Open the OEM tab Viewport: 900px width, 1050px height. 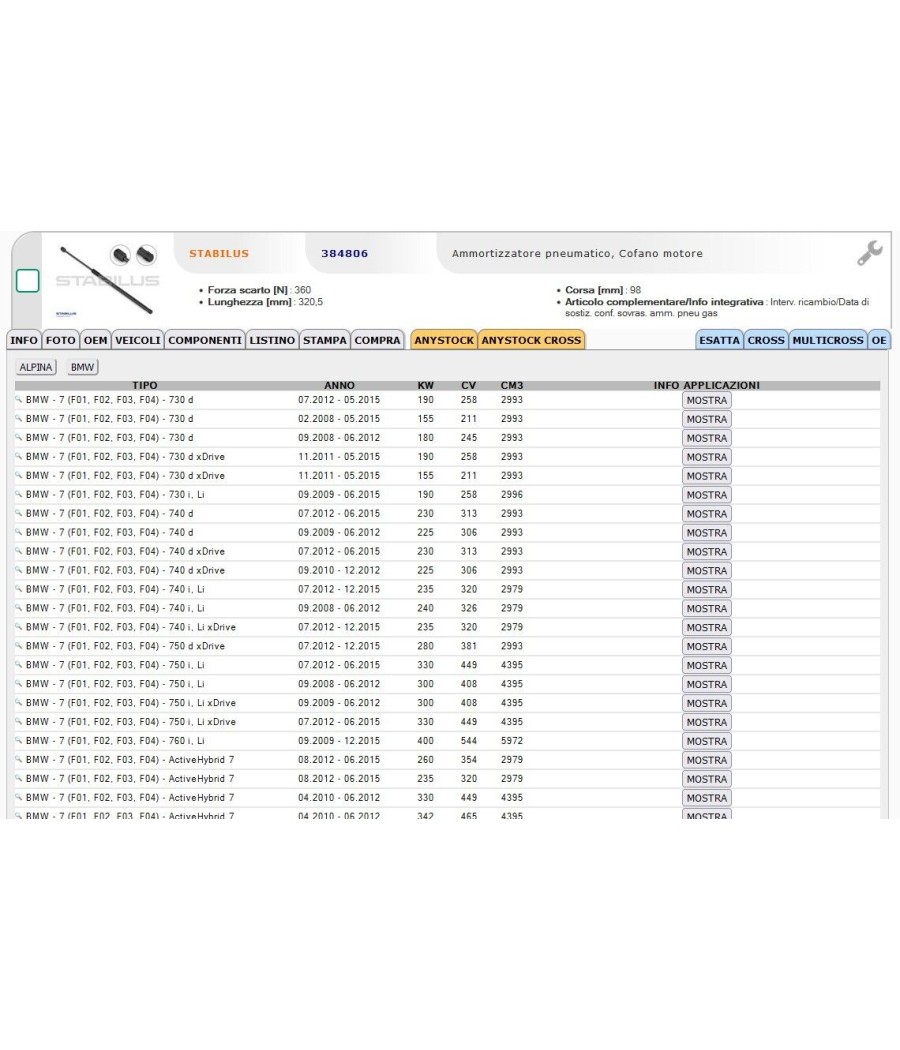click(x=95, y=340)
